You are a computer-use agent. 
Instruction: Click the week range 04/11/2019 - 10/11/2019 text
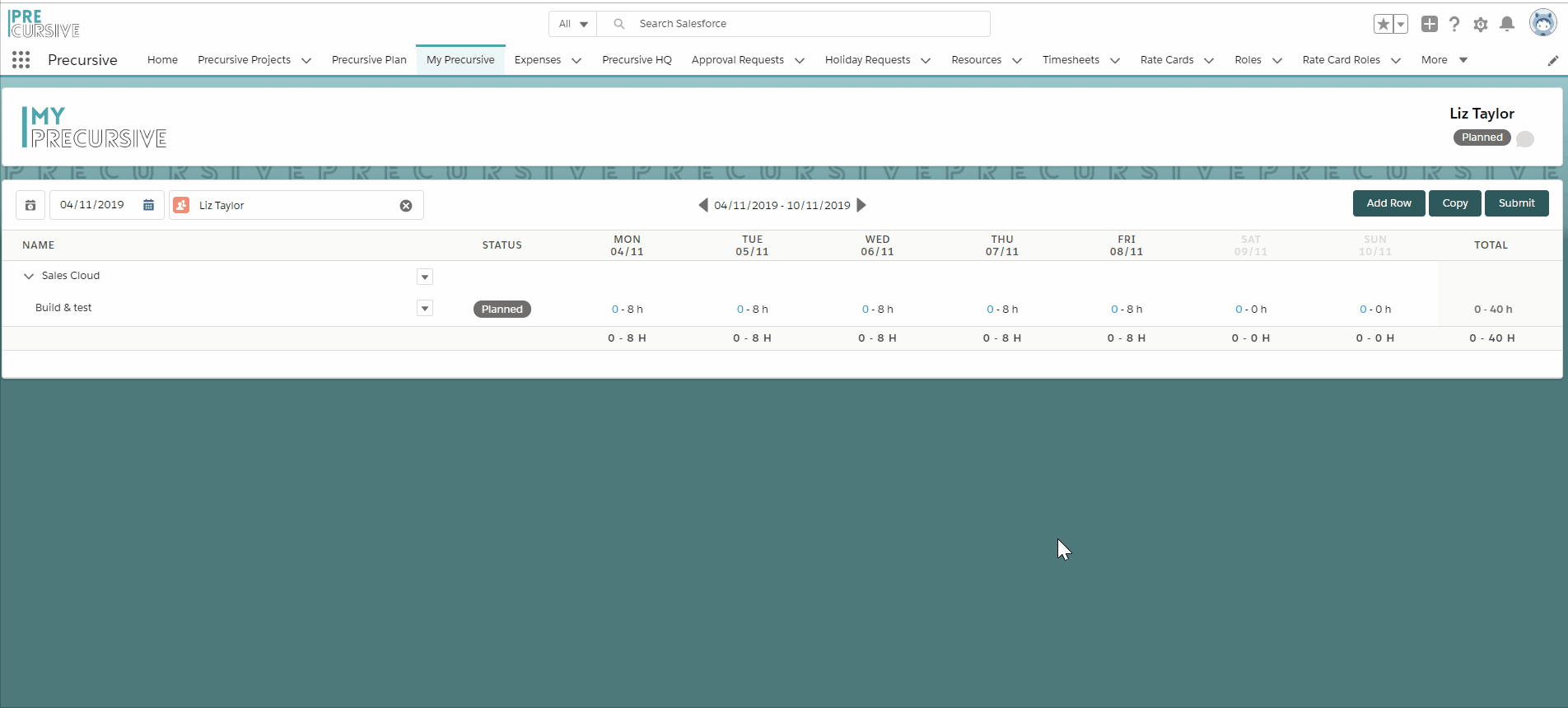[782, 205]
